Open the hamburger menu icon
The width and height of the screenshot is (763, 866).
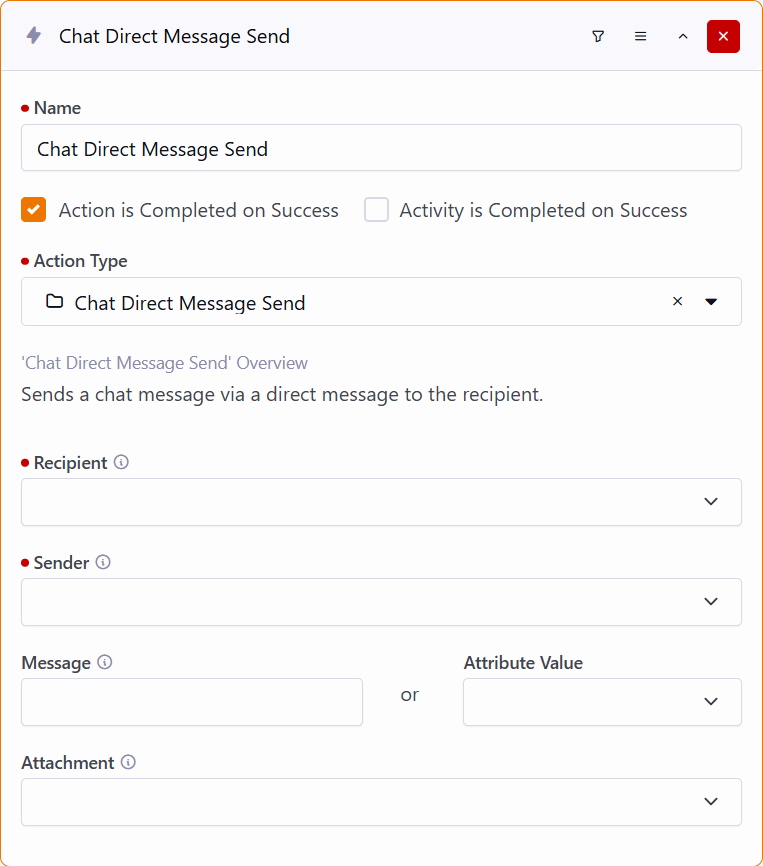click(641, 36)
